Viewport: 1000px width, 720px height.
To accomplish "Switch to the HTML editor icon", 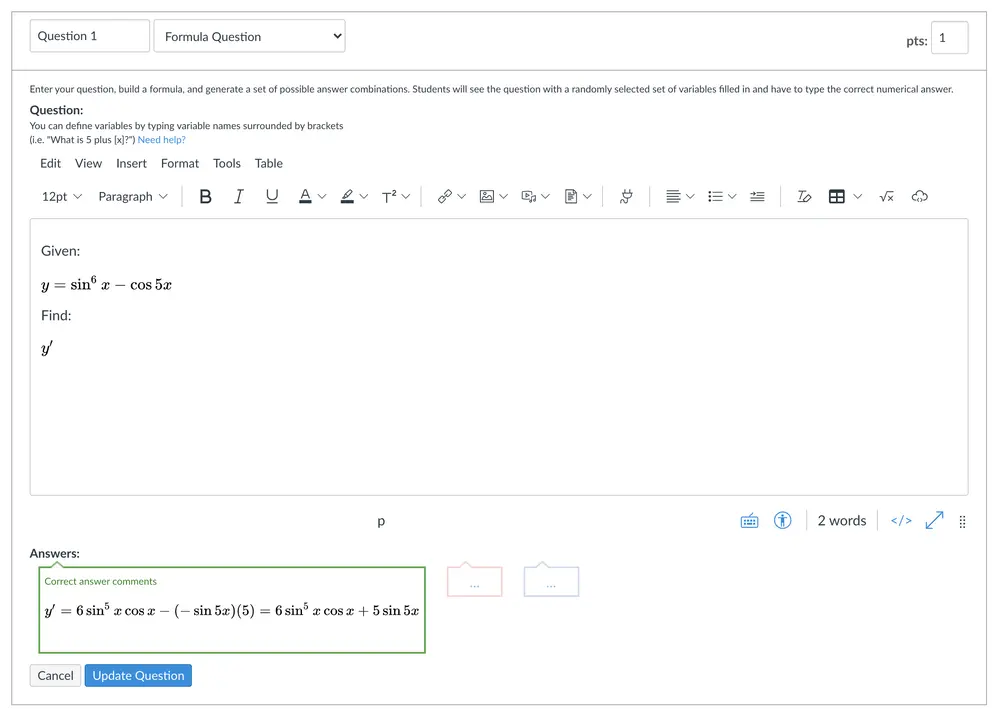I will pos(901,521).
